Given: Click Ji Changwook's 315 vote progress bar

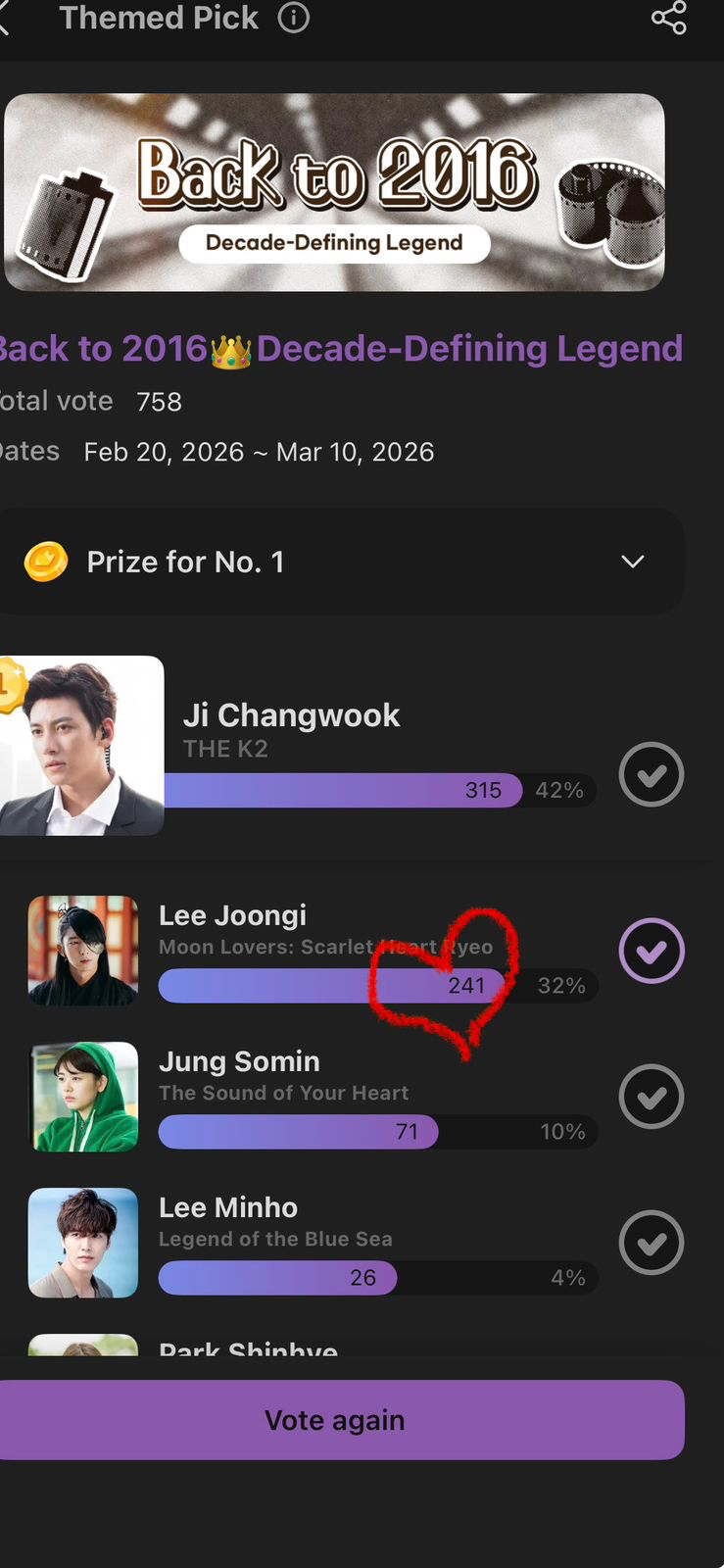Looking at the screenshot, I should coord(343,790).
